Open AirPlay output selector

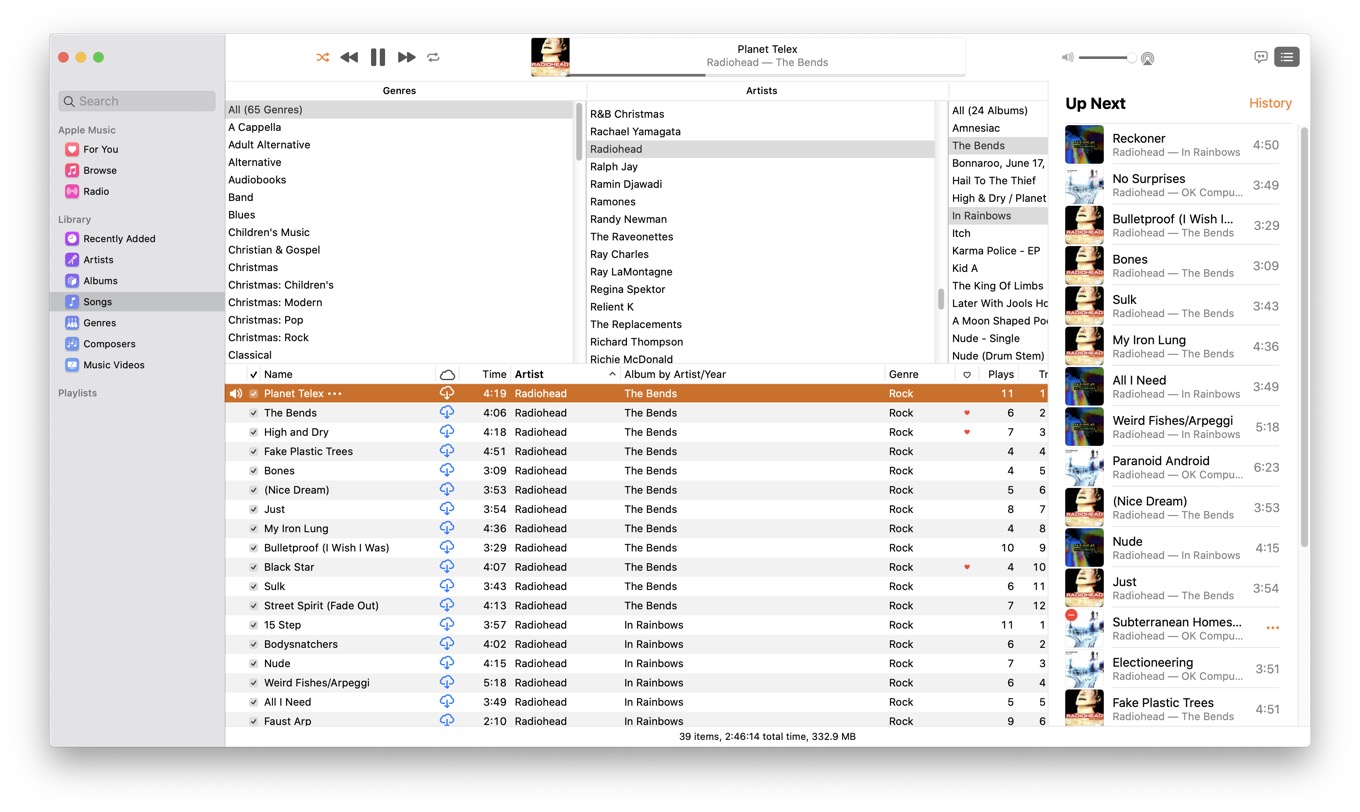click(1147, 59)
